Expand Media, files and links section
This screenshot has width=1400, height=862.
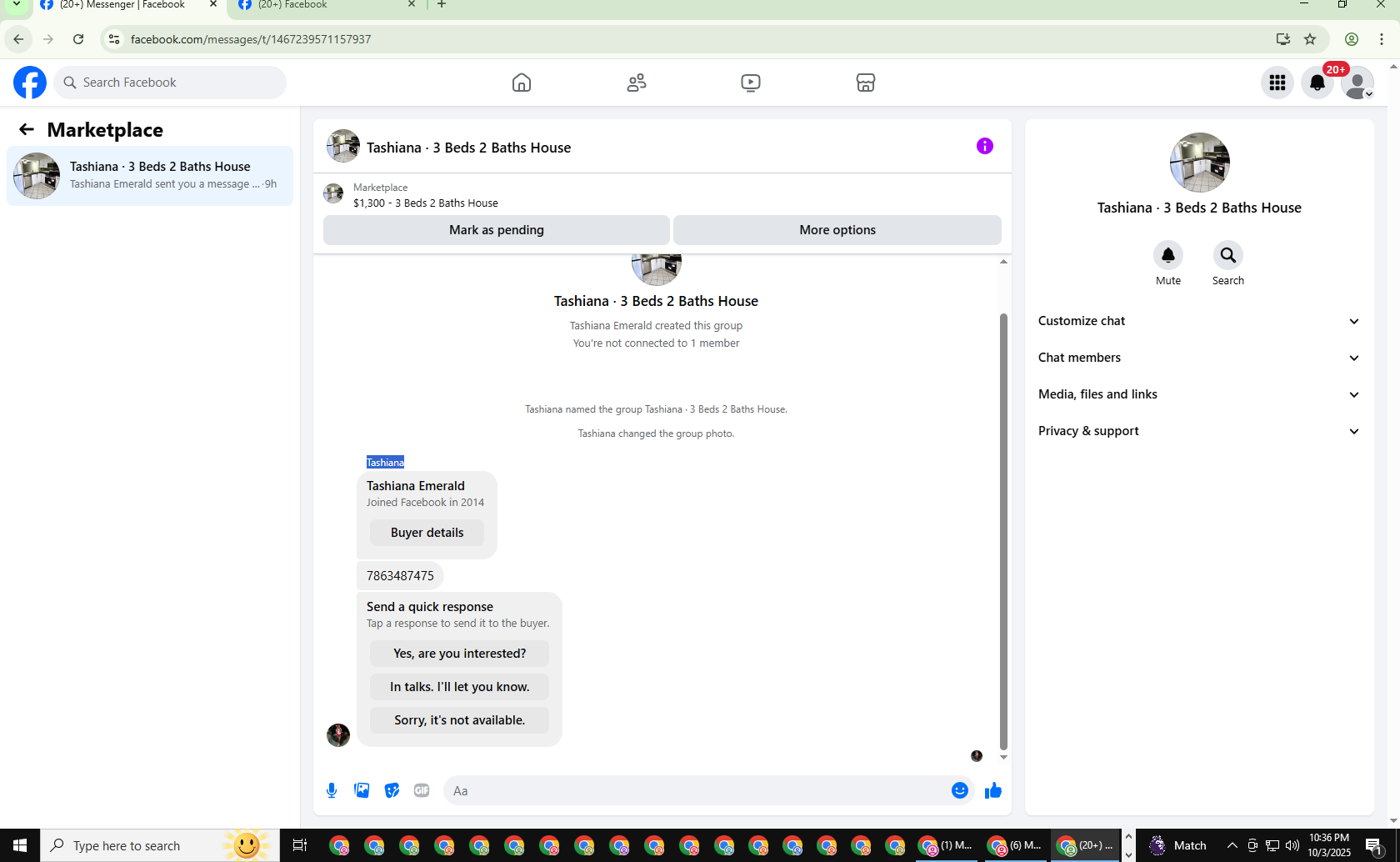click(1199, 394)
